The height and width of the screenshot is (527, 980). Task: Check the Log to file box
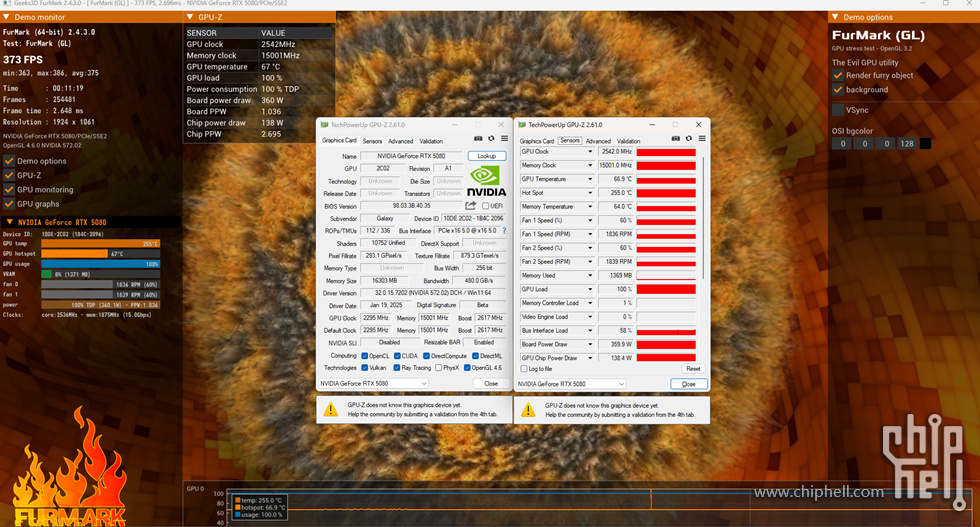[x=524, y=369]
